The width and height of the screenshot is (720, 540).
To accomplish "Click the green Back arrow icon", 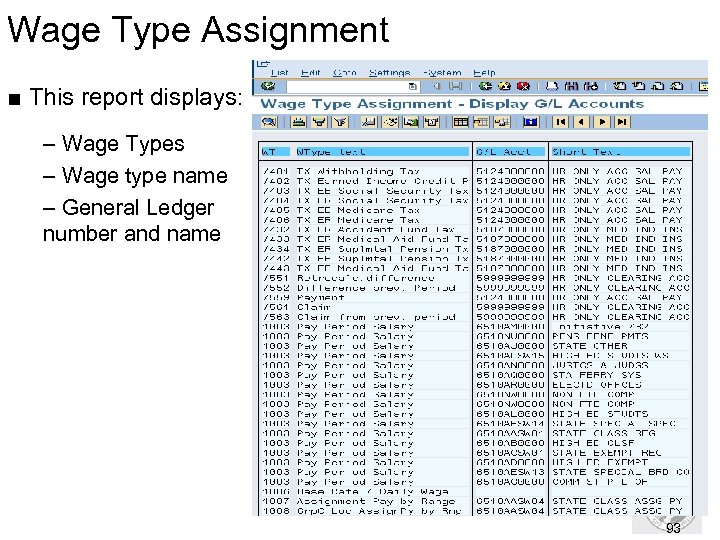I will pos(485,86).
